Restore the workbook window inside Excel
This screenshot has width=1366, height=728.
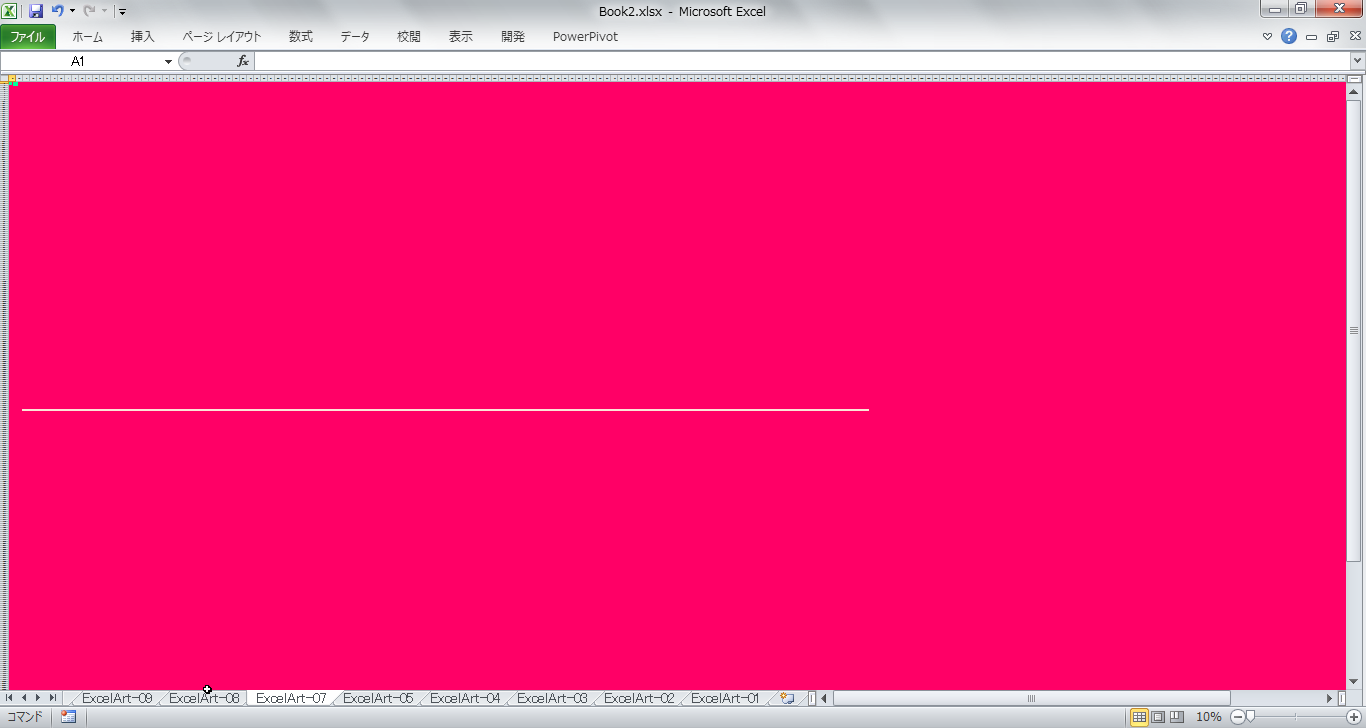[x=1333, y=37]
